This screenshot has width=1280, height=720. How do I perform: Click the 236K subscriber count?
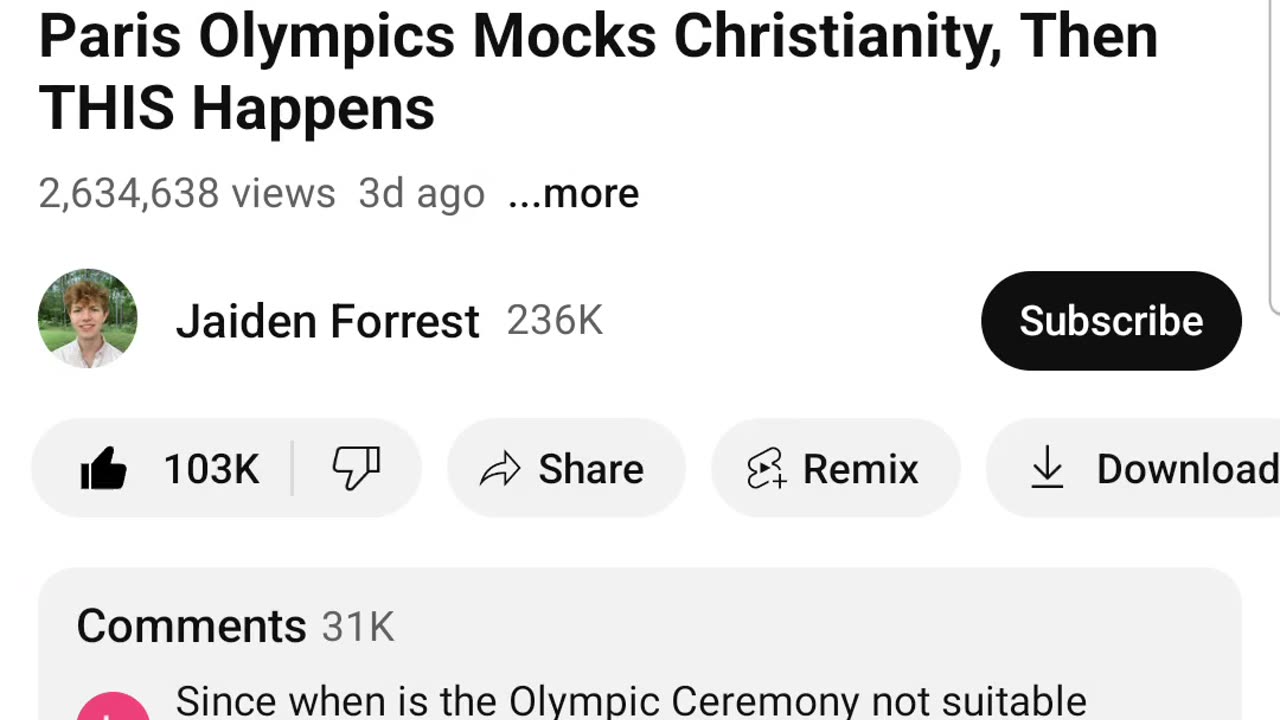pyautogui.click(x=554, y=321)
